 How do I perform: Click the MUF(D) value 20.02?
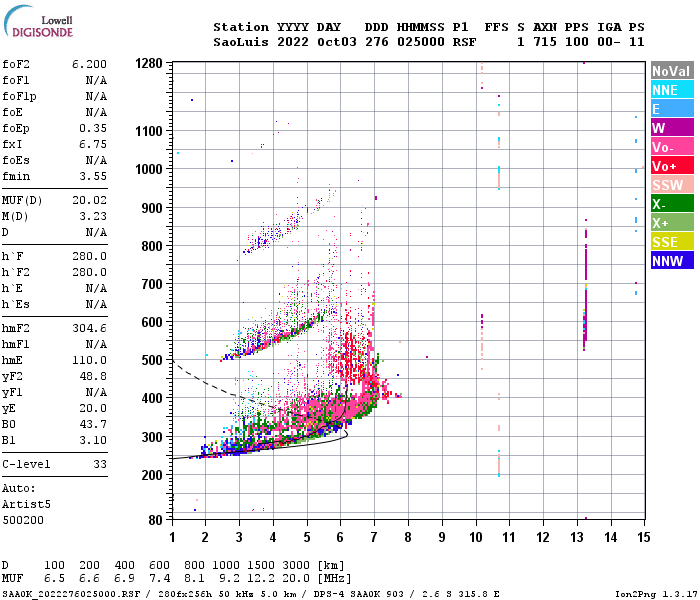pos(89,200)
